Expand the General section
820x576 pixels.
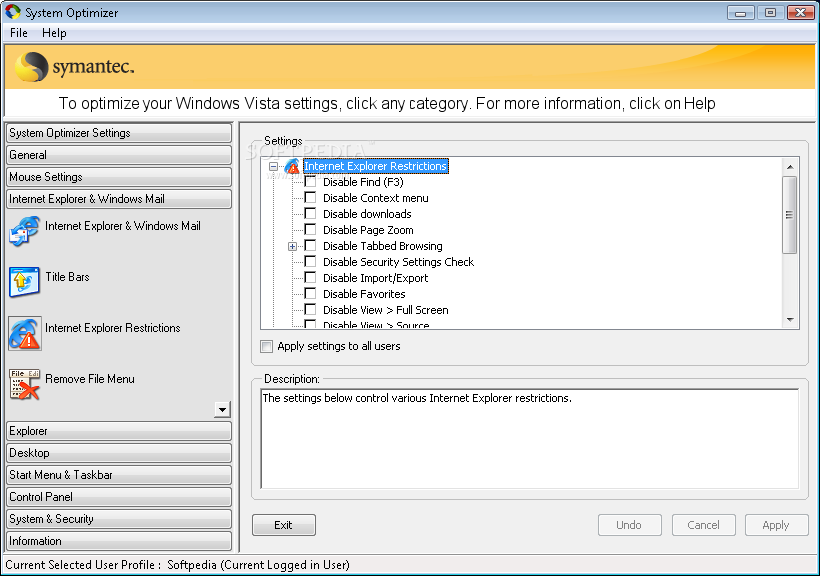pos(119,155)
